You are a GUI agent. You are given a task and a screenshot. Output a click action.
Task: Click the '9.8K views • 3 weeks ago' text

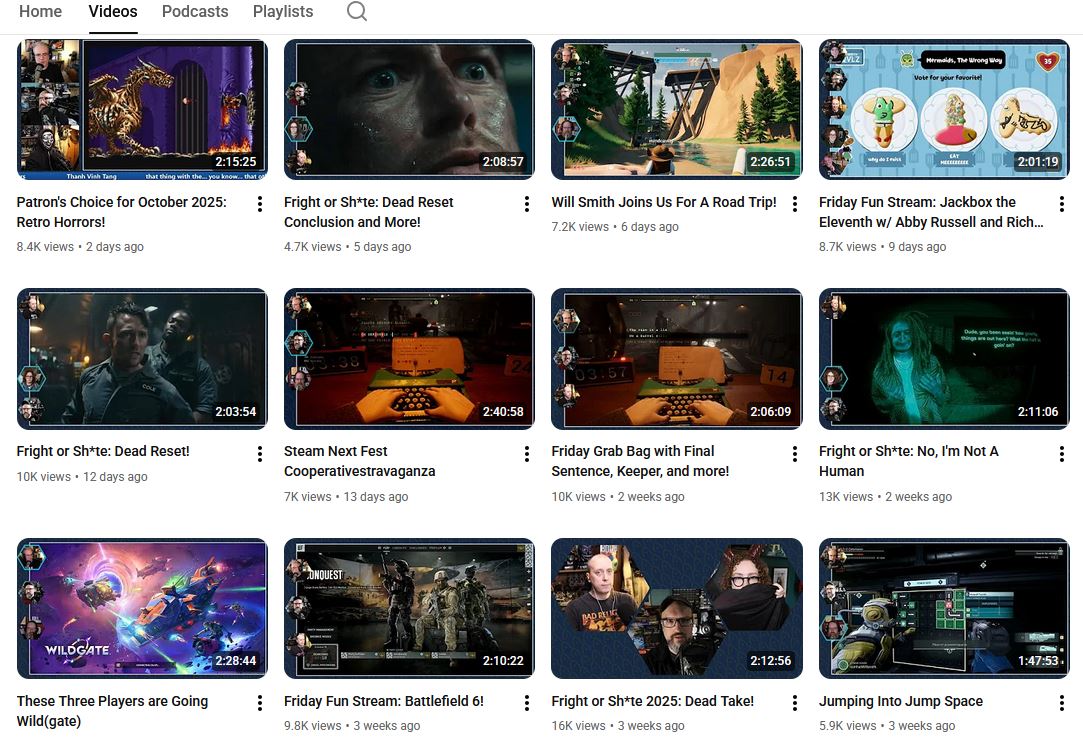pos(352,726)
